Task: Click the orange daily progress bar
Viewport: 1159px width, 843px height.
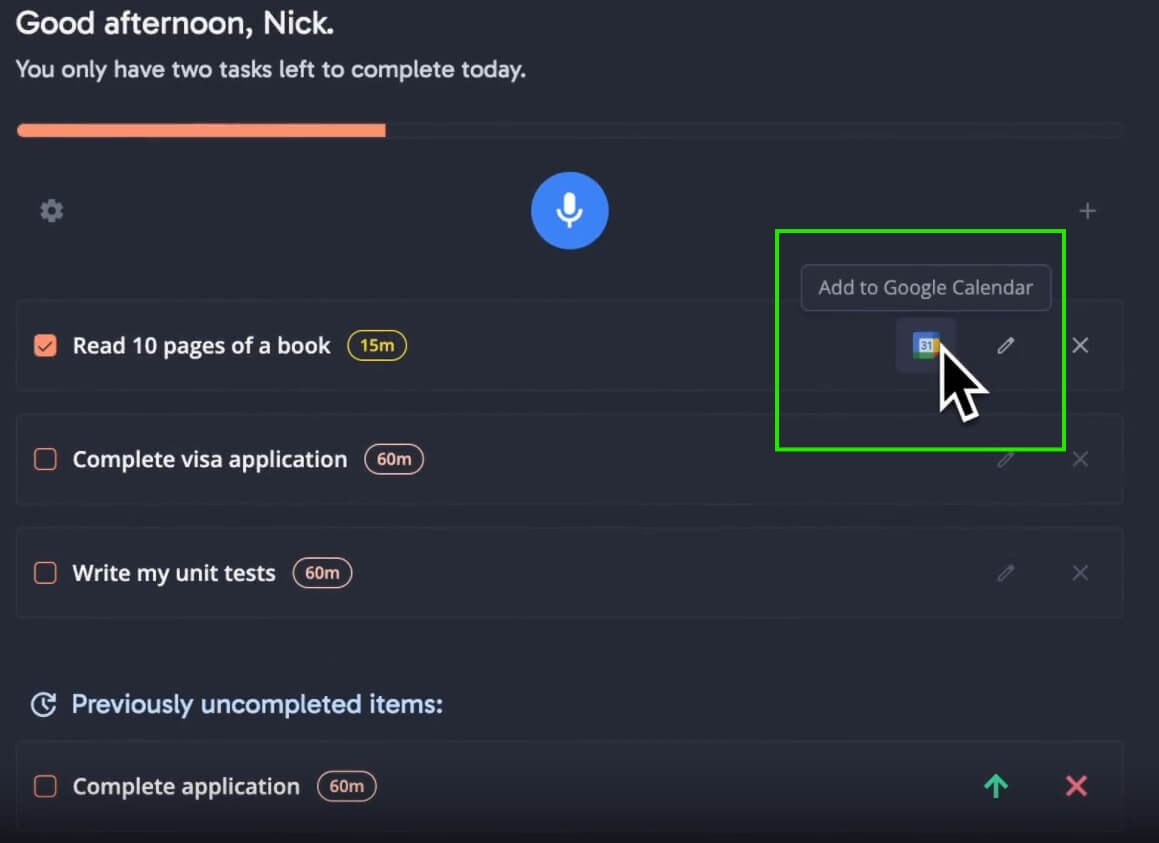Action: (201, 131)
